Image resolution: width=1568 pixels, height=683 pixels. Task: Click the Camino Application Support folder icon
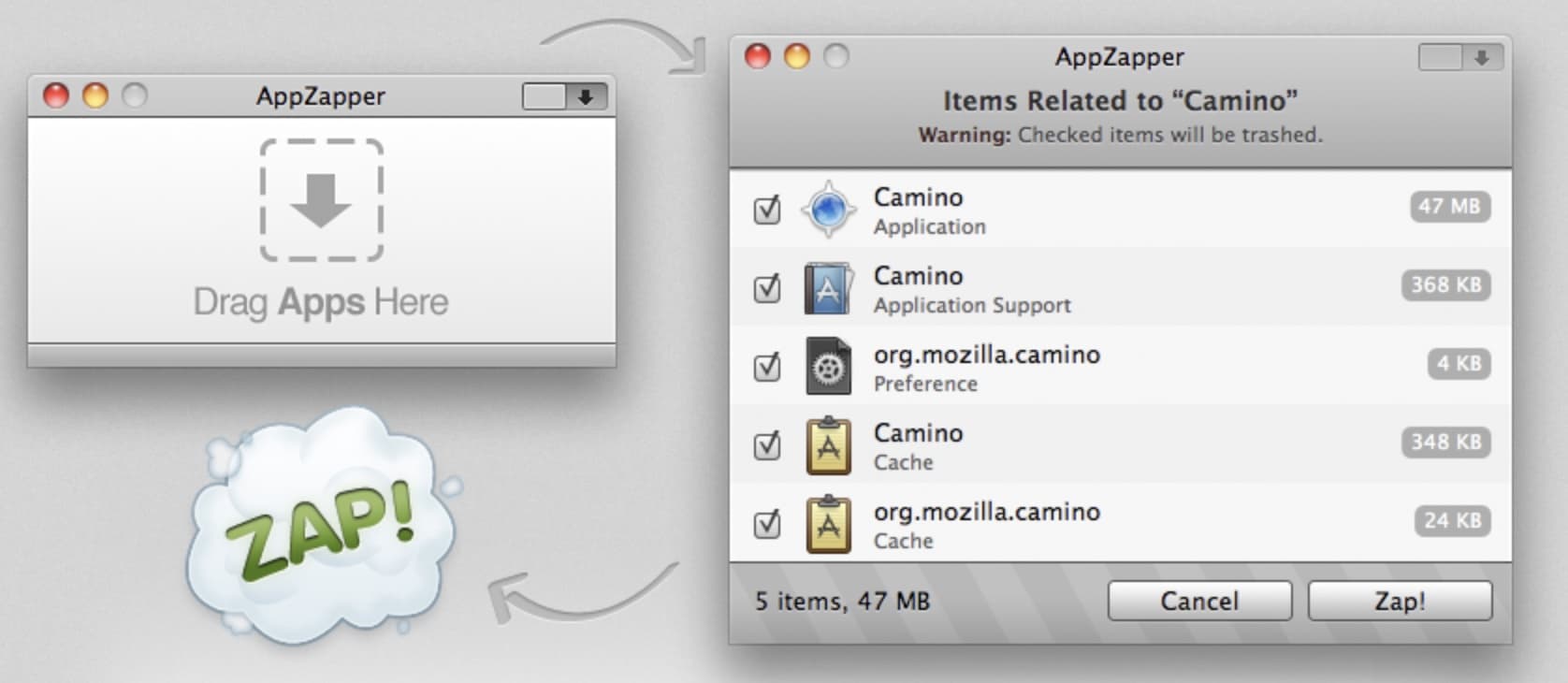(x=828, y=288)
